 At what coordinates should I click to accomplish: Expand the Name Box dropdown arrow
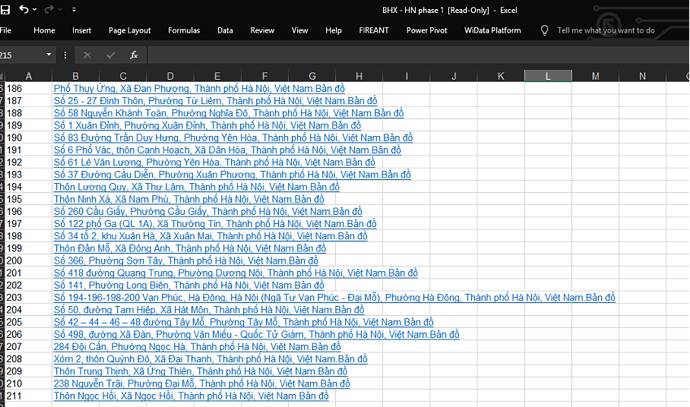tap(49, 55)
